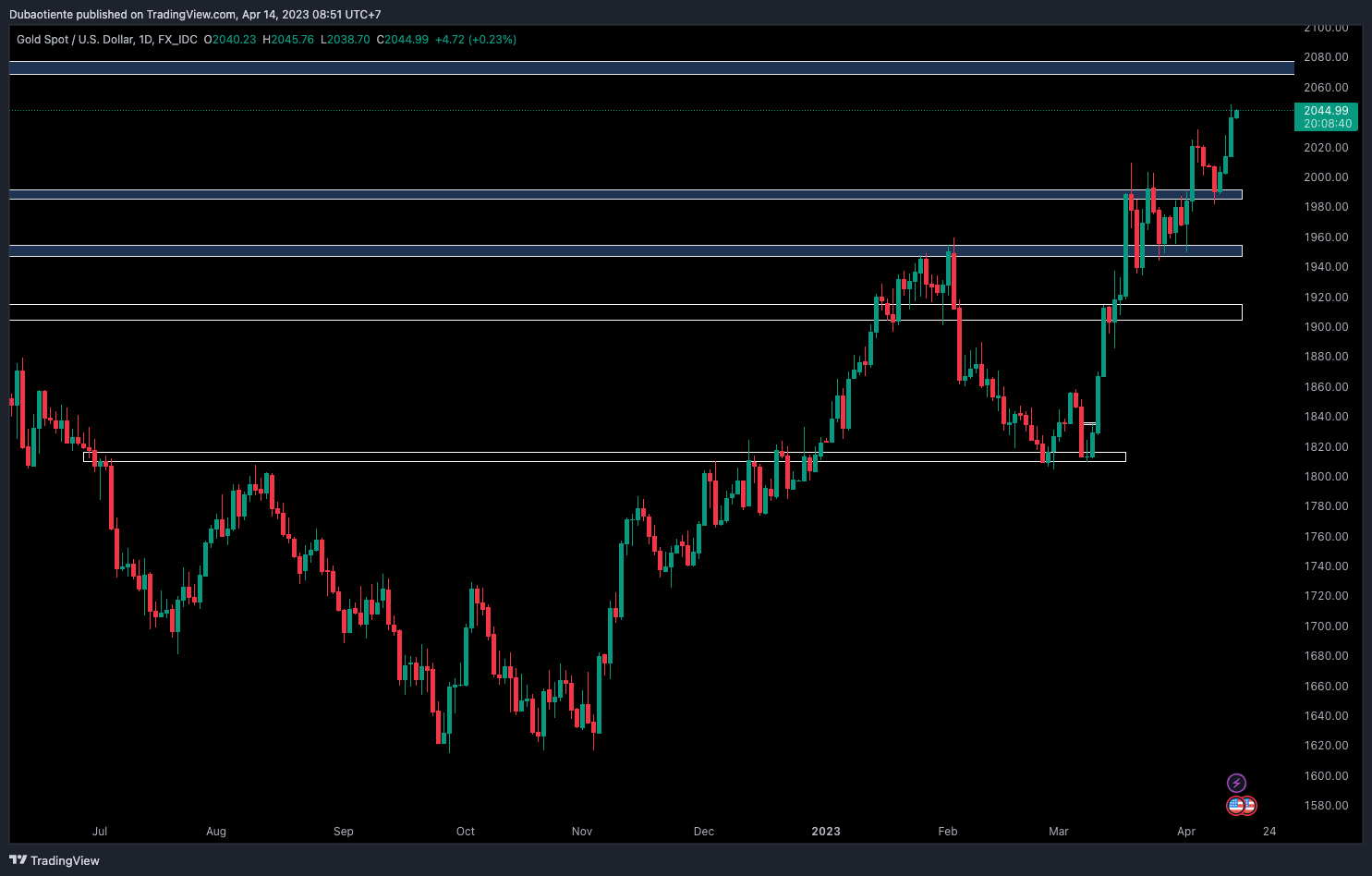Click the Oct label on time axis
This screenshot has height=876, width=1372.
point(466,832)
